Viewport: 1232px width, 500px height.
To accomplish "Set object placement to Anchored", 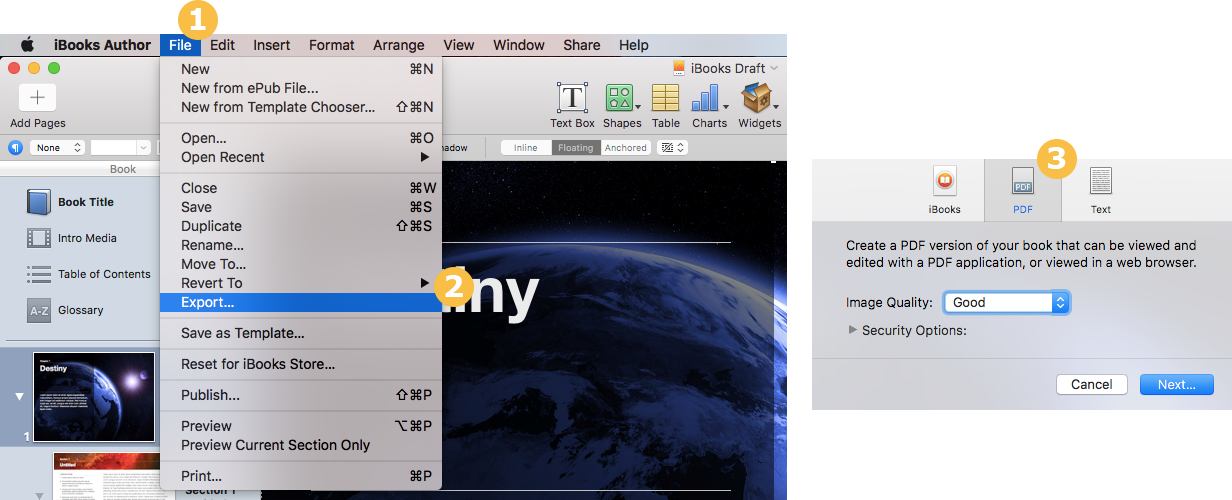I will (x=626, y=148).
